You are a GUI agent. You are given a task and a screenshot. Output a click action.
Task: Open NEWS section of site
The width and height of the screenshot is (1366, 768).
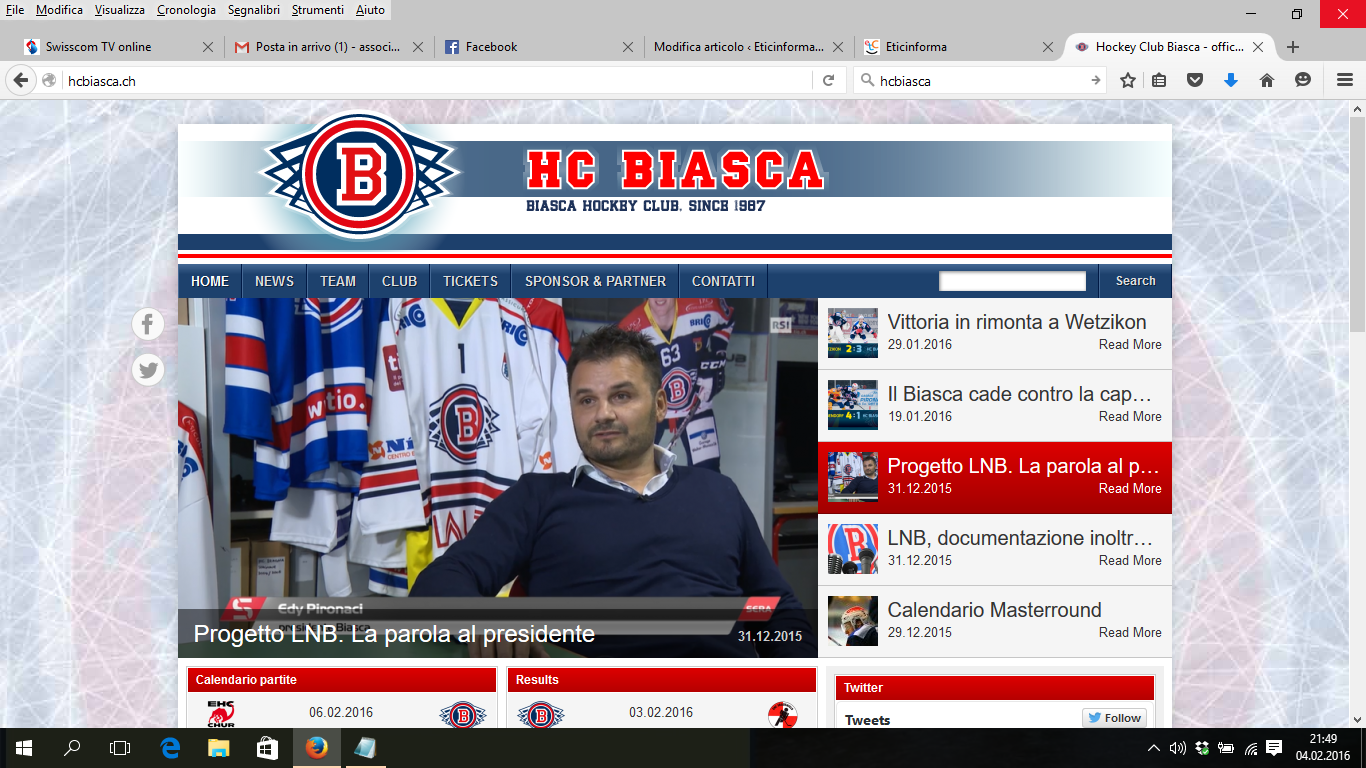274,281
